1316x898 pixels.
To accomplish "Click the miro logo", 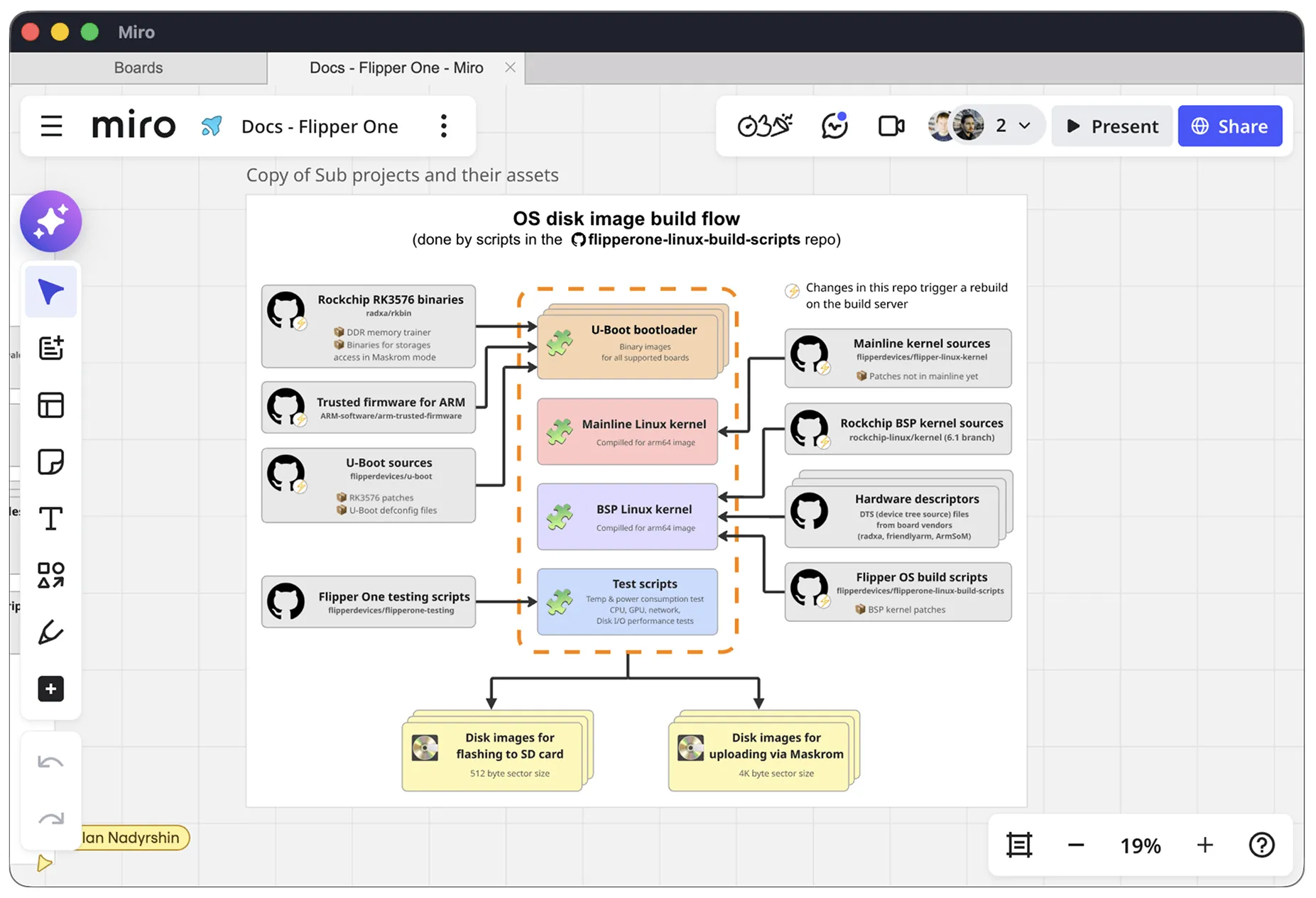I will pos(134,126).
